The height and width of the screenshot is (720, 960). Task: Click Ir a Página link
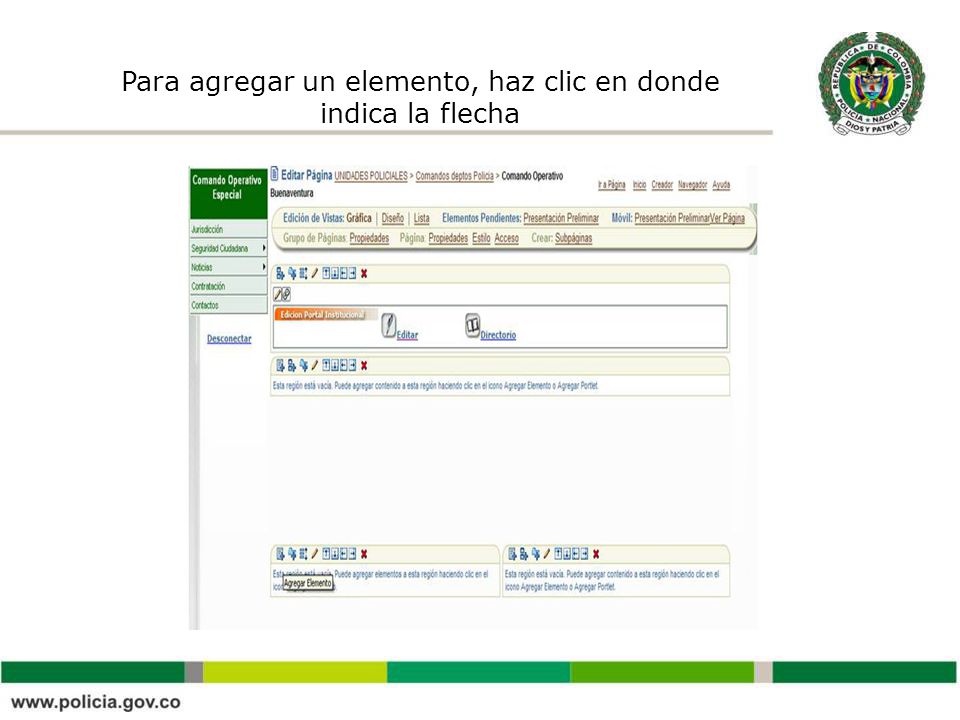point(612,184)
